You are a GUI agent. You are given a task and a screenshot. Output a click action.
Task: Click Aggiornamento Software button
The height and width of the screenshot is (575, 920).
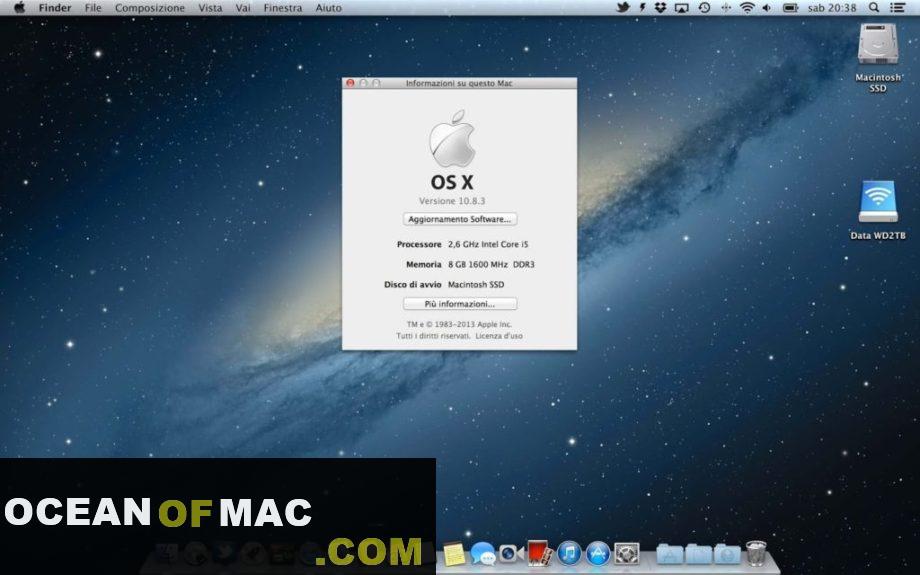point(459,219)
